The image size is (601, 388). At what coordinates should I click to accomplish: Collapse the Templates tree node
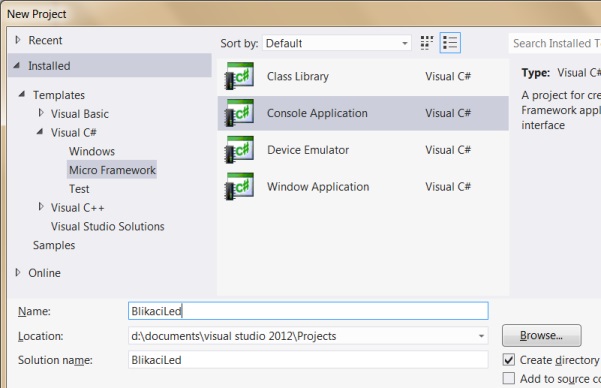click(22, 94)
